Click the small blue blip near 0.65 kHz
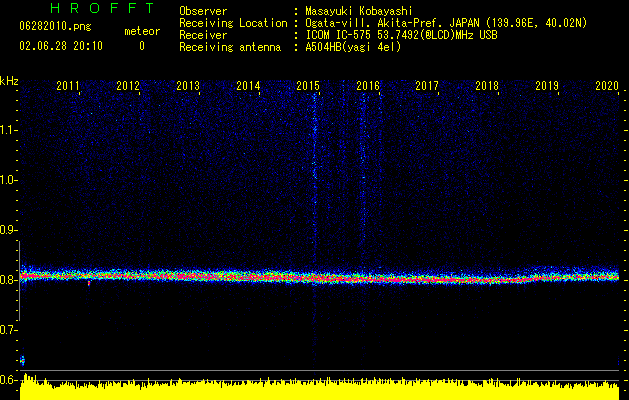 tap(22, 360)
